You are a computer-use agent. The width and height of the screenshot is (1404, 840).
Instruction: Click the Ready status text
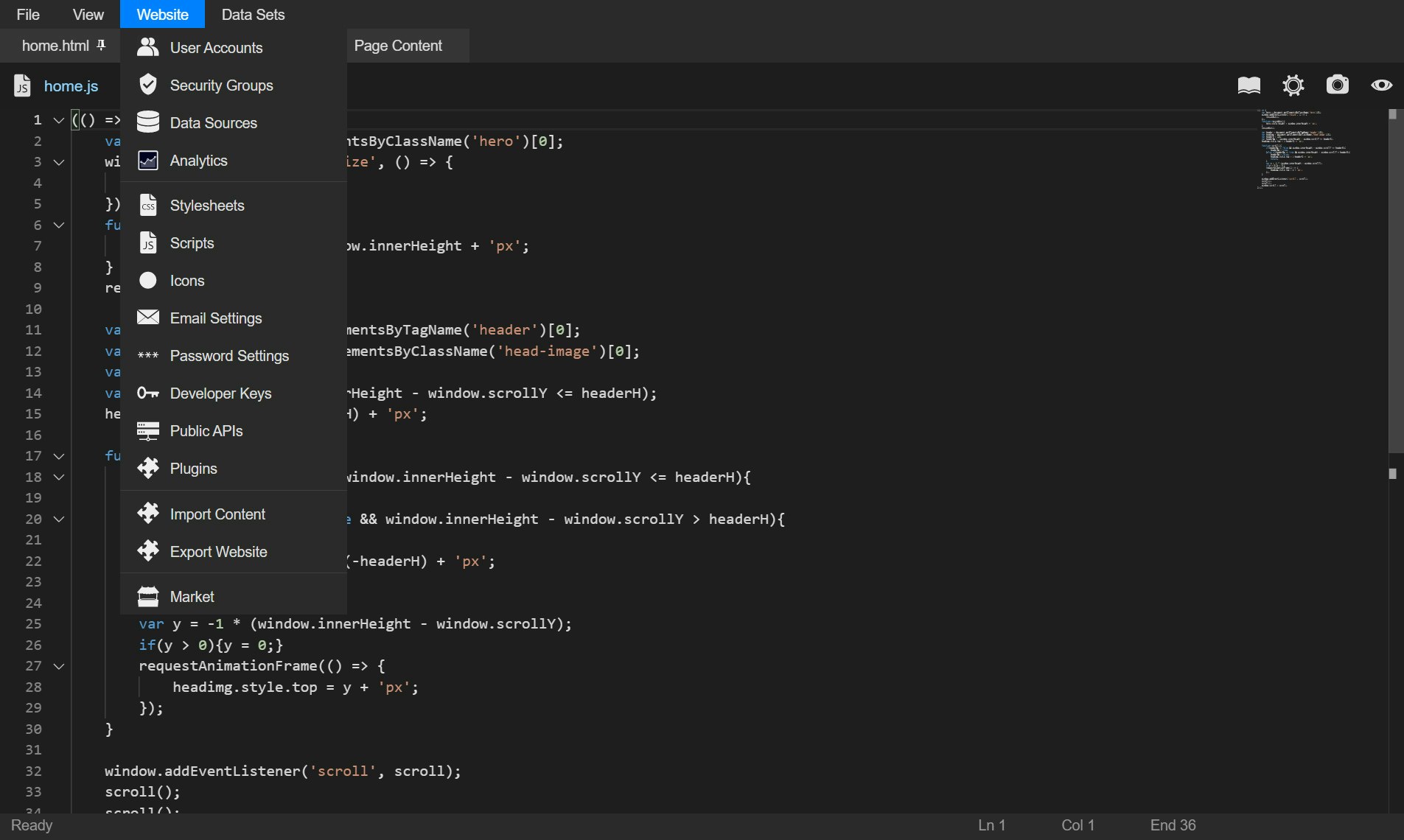tap(32, 825)
